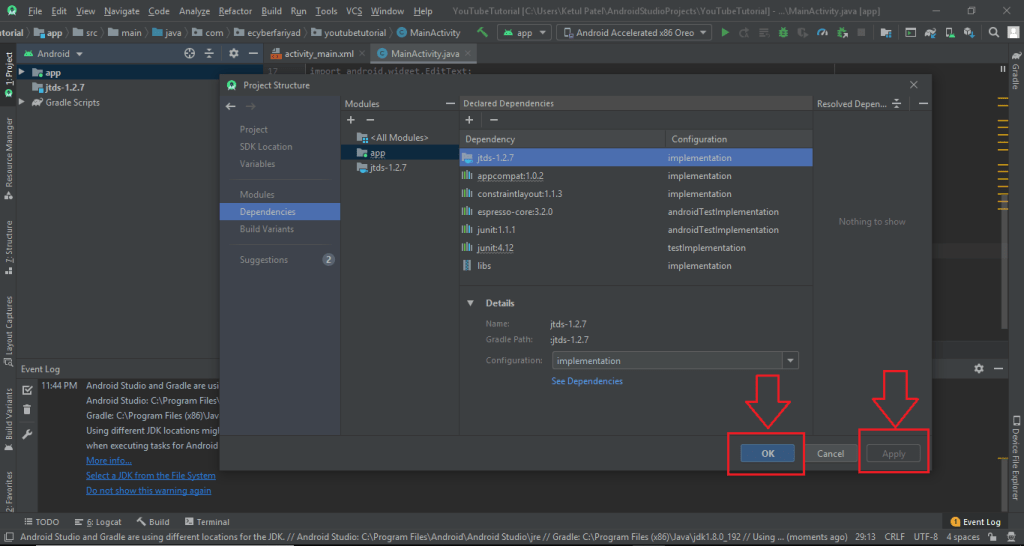Image resolution: width=1024 pixels, height=546 pixels.
Task: Select Build Variants in the sidebar
Action: (x=266, y=229)
